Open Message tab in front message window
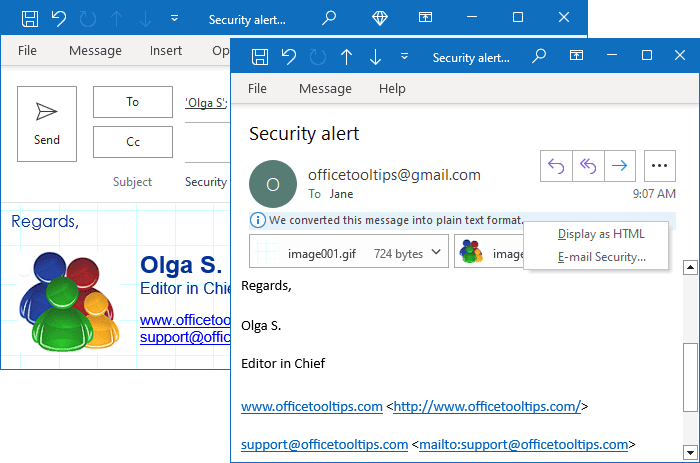700x463 pixels. pyautogui.click(x=325, y=88)
